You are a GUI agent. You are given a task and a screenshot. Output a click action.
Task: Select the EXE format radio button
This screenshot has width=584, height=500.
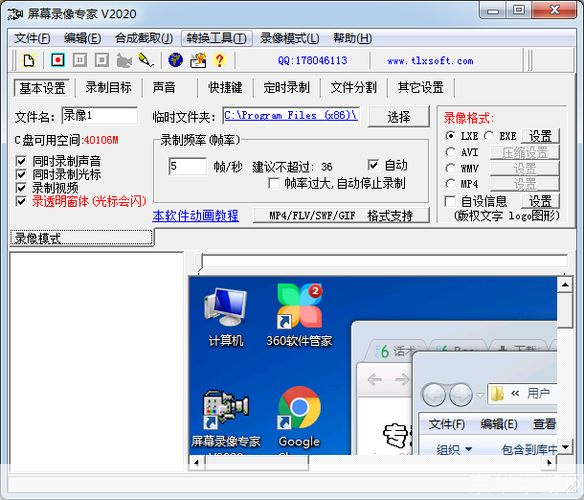489,136
